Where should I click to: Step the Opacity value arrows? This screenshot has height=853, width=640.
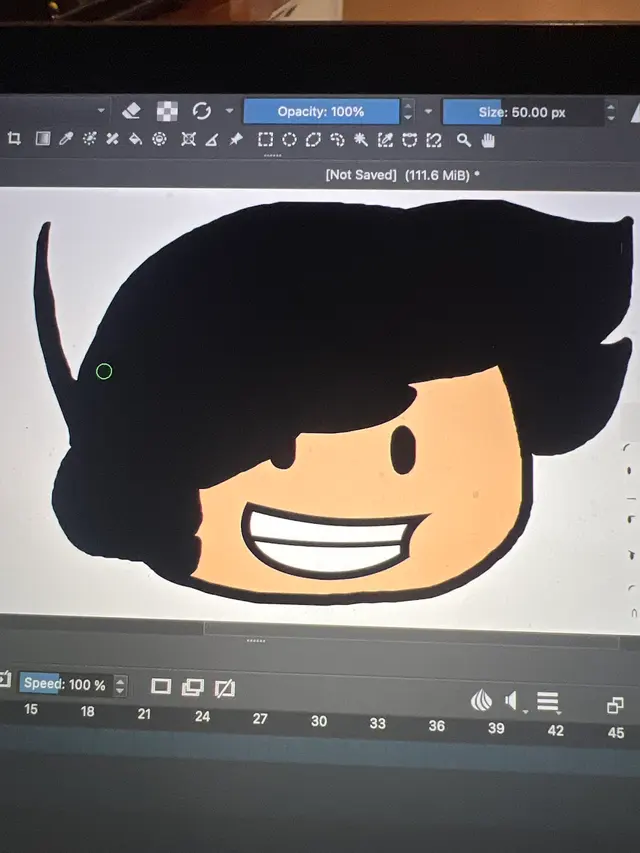[408, 112]
